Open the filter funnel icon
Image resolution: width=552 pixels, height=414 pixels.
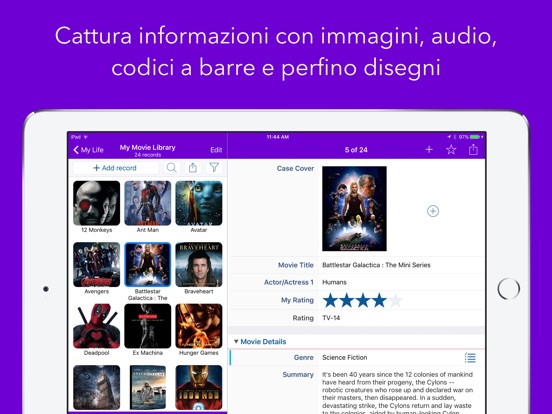[x=214, y=168]
